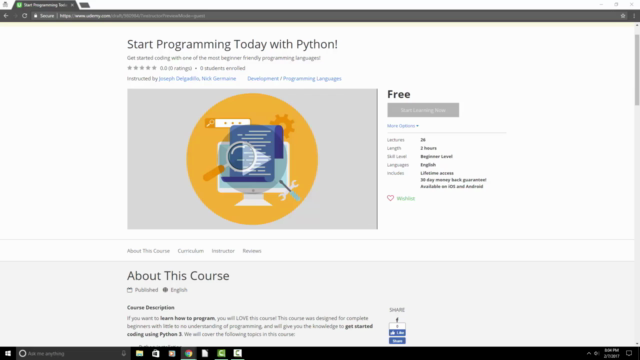This screenshot has width=640, height=360.
Task: Go to Programming Languages category
Action: pyautogui.click(x=312, y=78)
